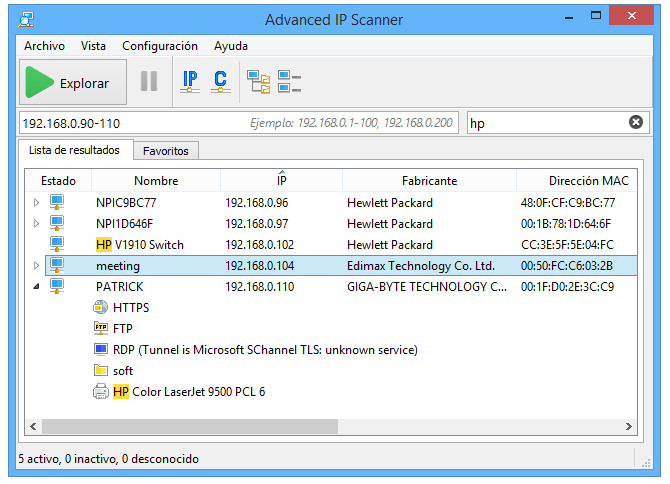Expand the meeting device row
The height and width of the screenshot is (484, 670).
tap(36, 266)
